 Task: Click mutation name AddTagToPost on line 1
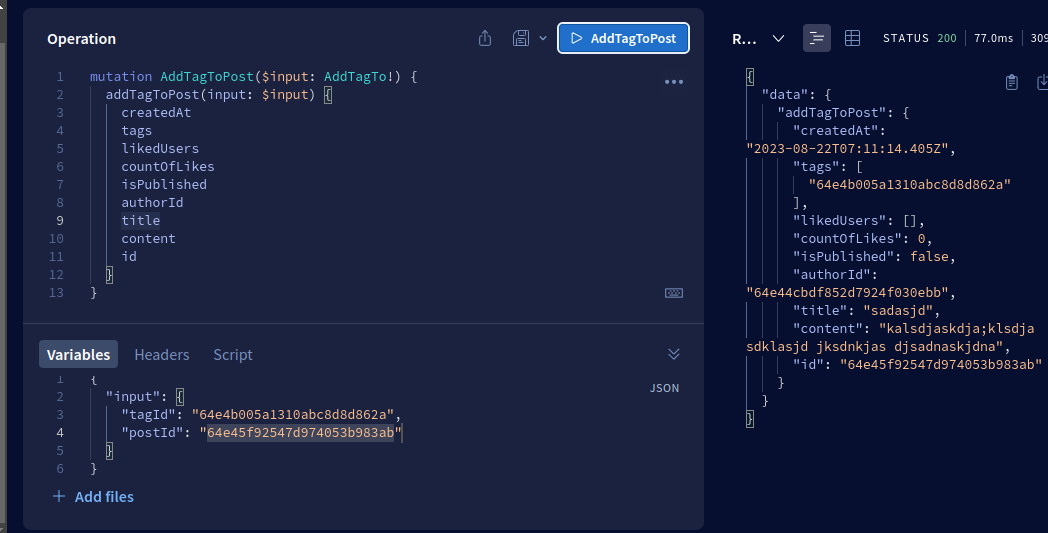pyautogui.click(x=207, y=76)
